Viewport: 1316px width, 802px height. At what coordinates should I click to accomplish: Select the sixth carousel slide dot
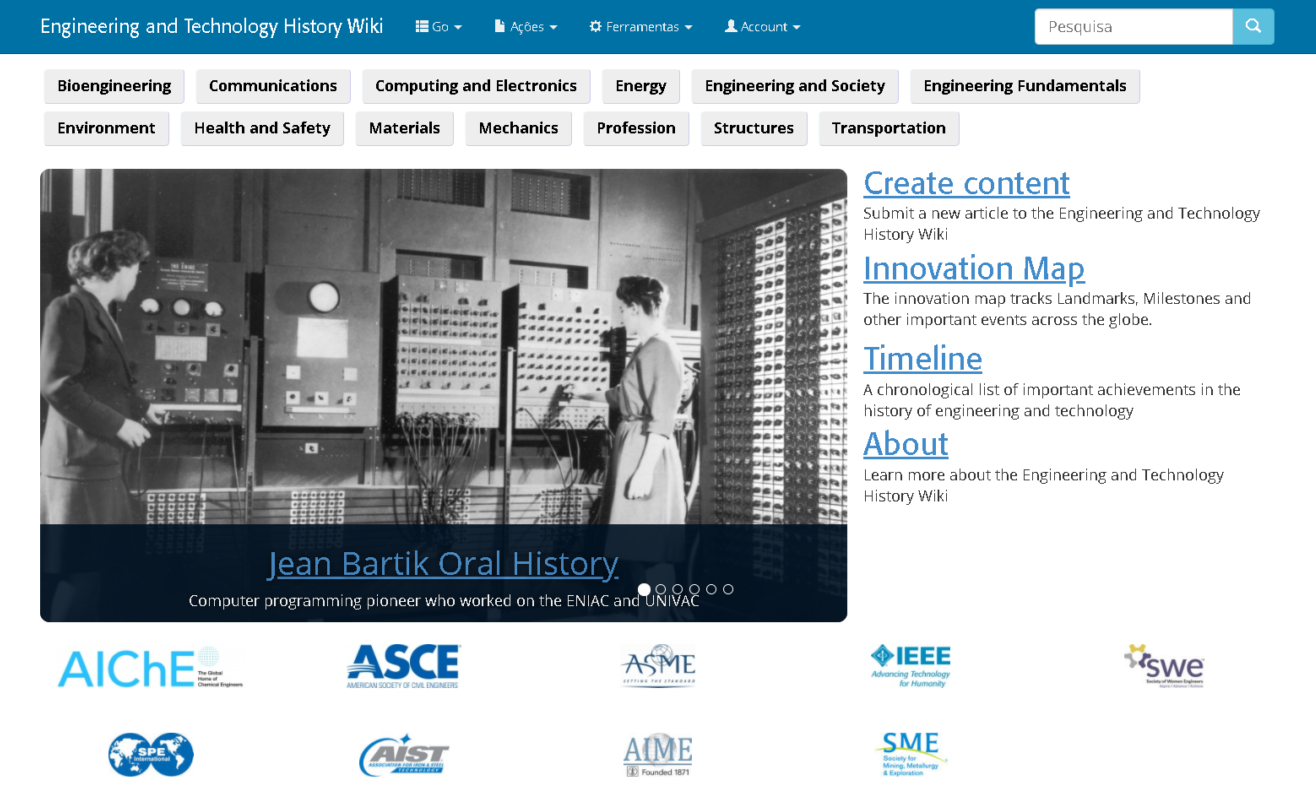(728, 589)
